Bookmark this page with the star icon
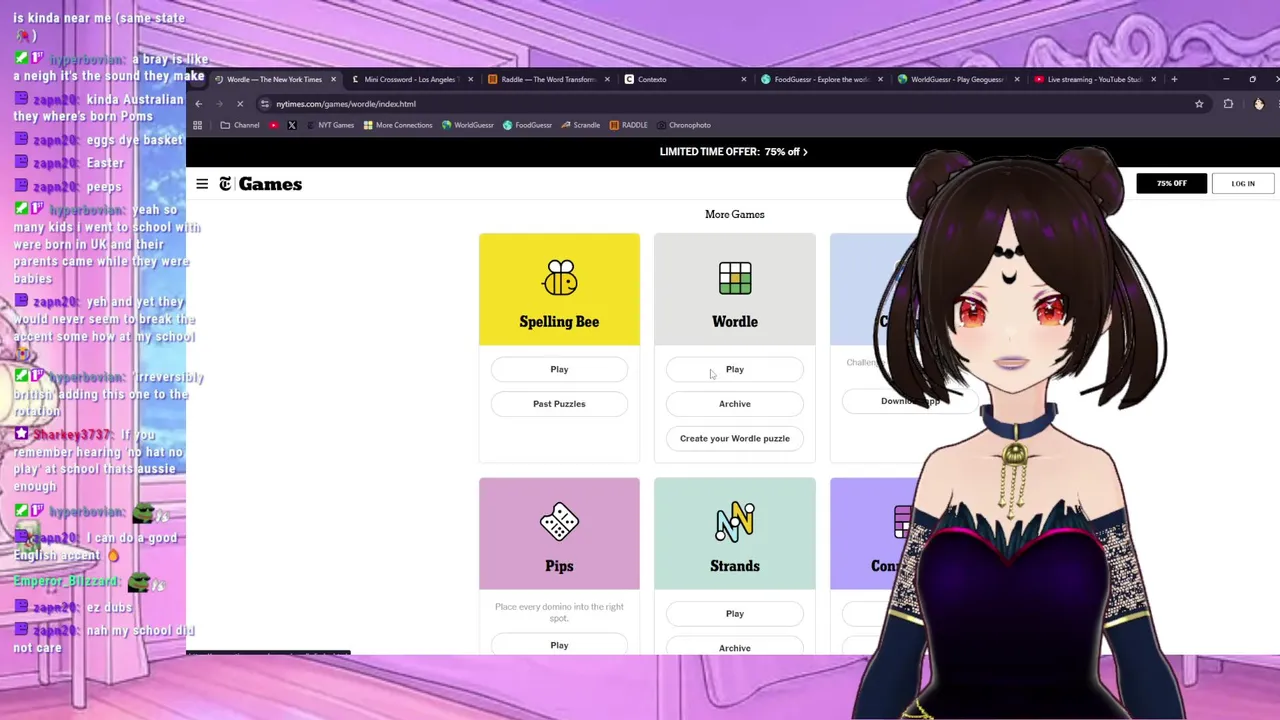1280x720 pixels. click(1199, 104)
